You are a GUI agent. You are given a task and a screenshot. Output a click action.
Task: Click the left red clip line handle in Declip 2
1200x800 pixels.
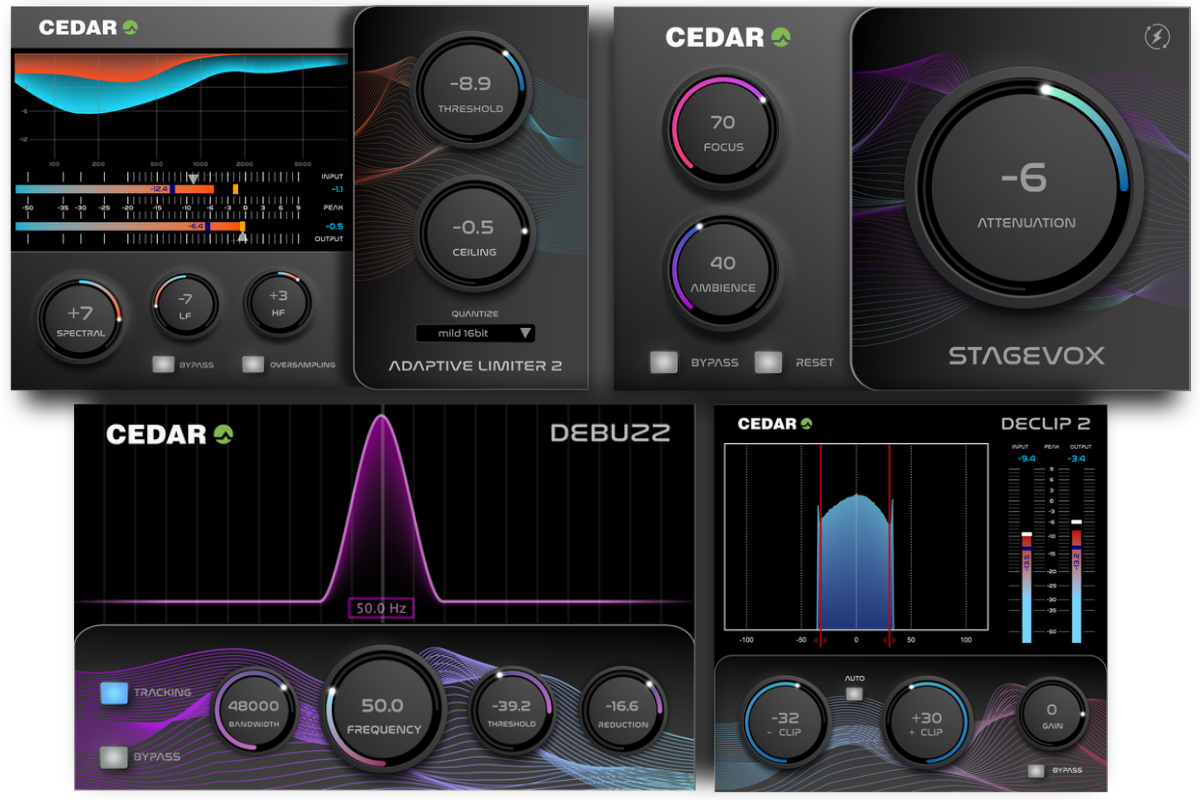[821, 638]
